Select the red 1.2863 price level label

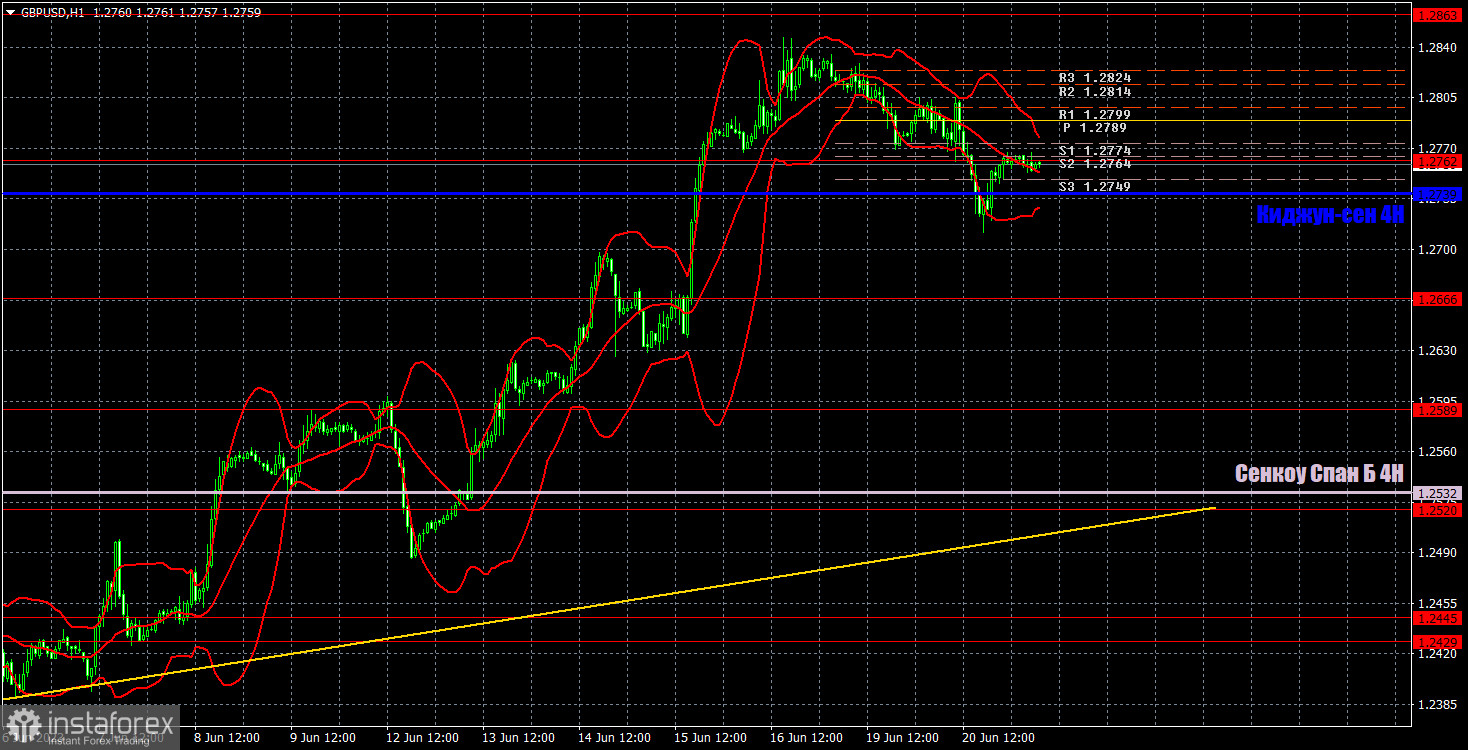[1438, 16]
